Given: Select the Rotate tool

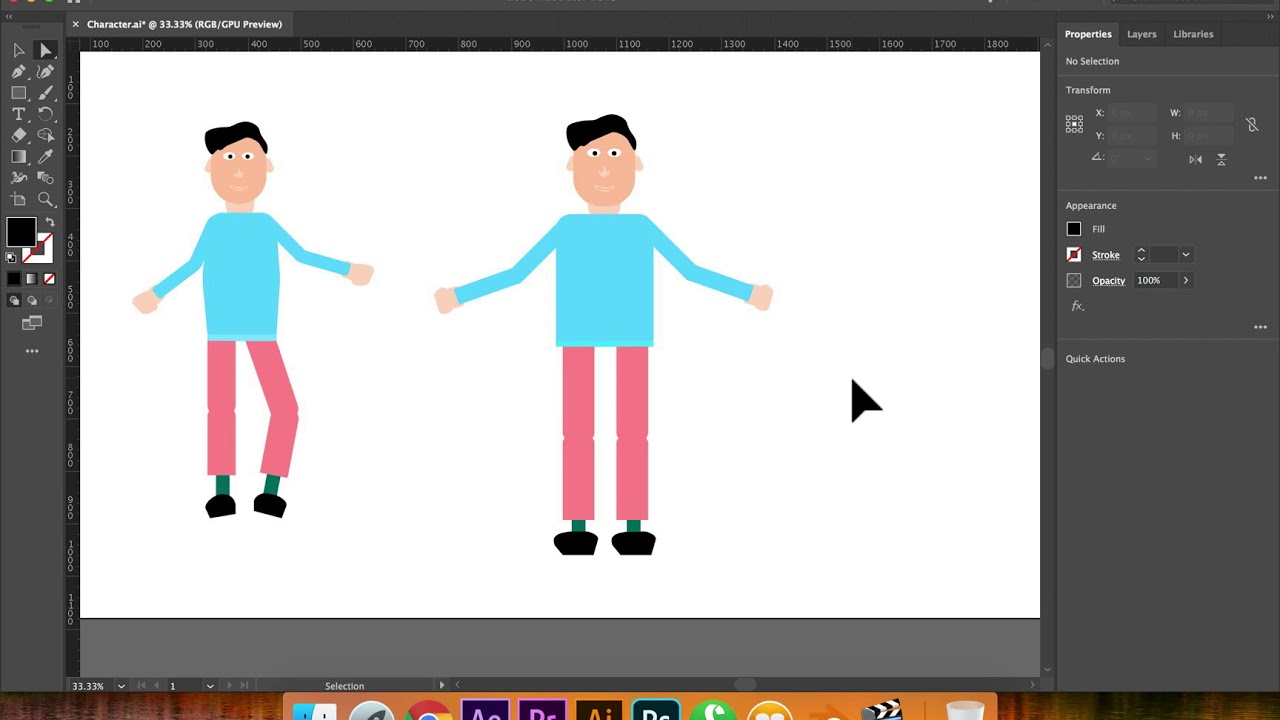Looking at the screenshot, I should pyautogui.click(x=46, y=114).
